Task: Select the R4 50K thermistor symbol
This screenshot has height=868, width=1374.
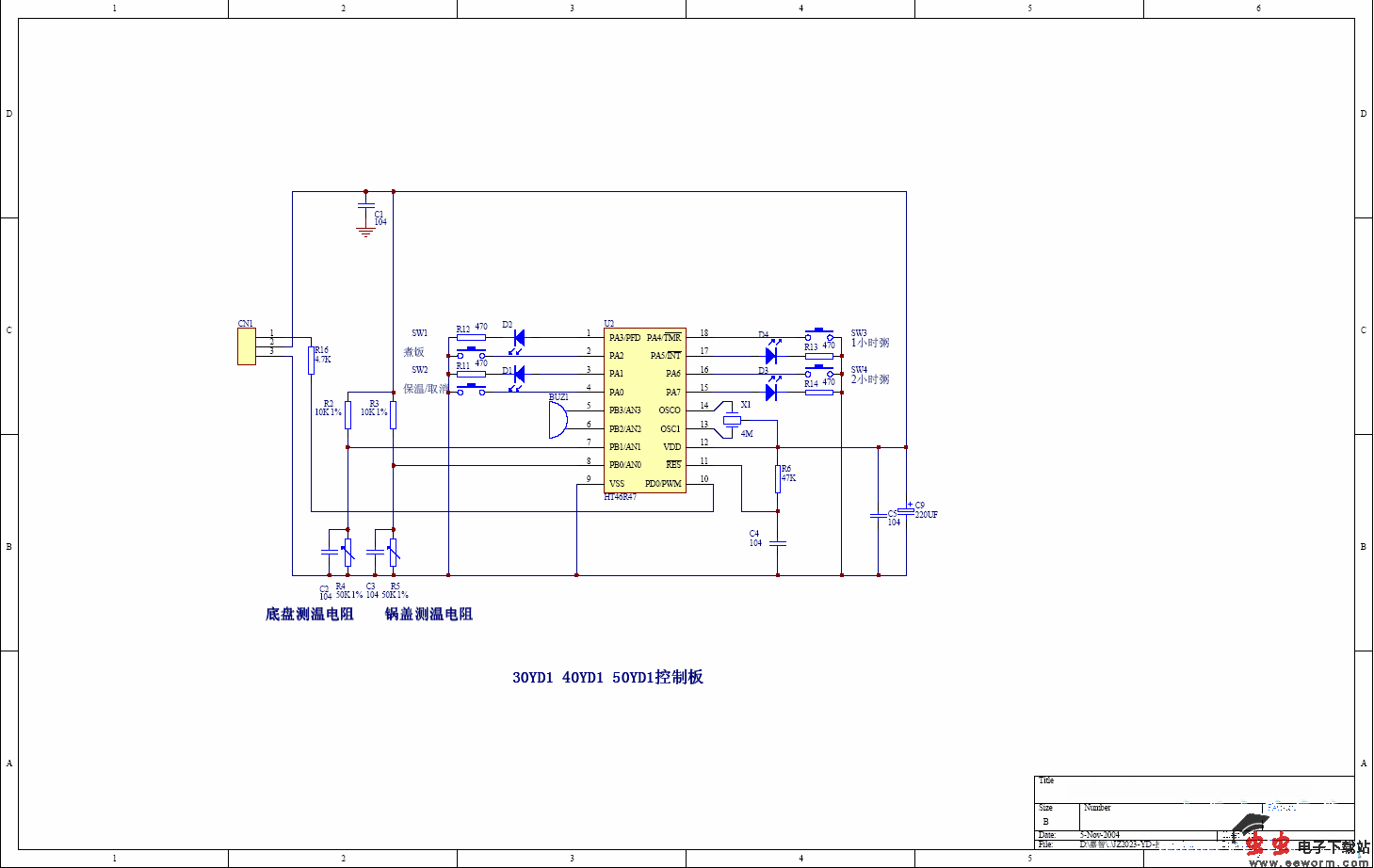Action: click(348, 552)
